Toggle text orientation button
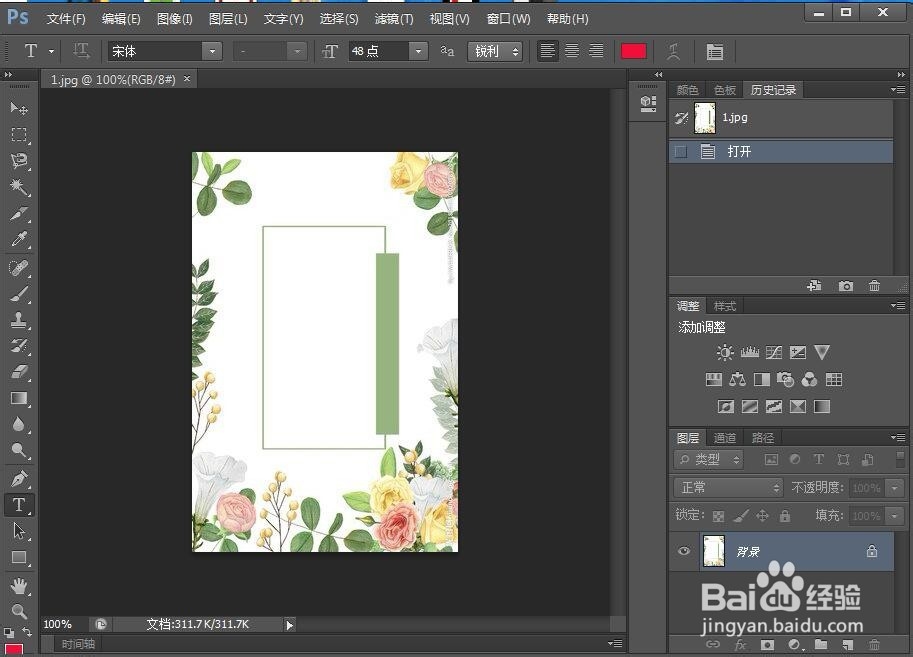The image size is (913, 657). [x=81, y=51]
